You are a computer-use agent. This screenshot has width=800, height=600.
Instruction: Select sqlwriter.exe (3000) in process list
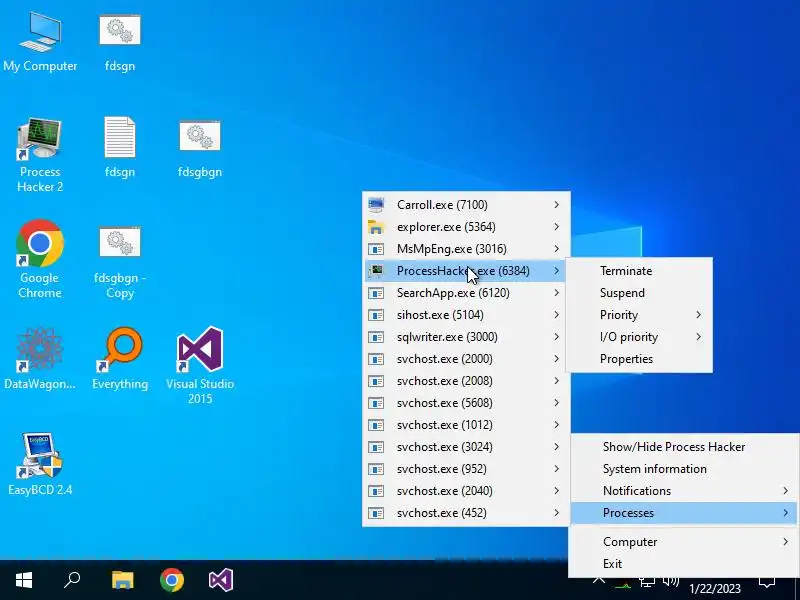tap(466, 337)
